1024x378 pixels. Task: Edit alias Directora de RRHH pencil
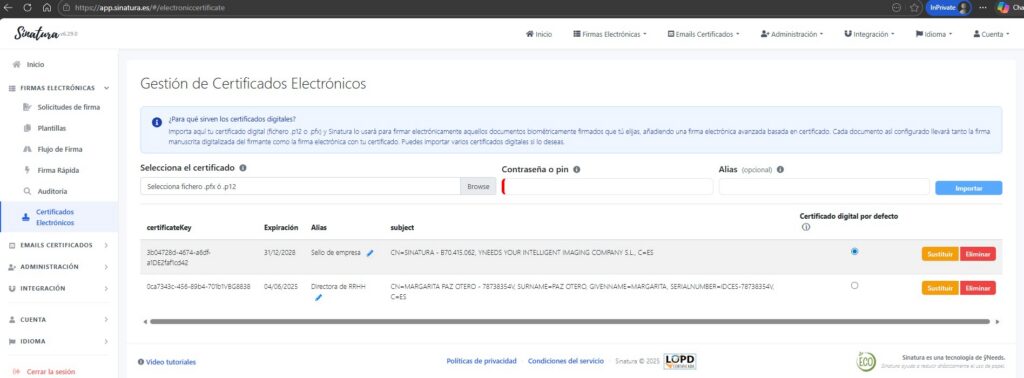coord(318,298)
